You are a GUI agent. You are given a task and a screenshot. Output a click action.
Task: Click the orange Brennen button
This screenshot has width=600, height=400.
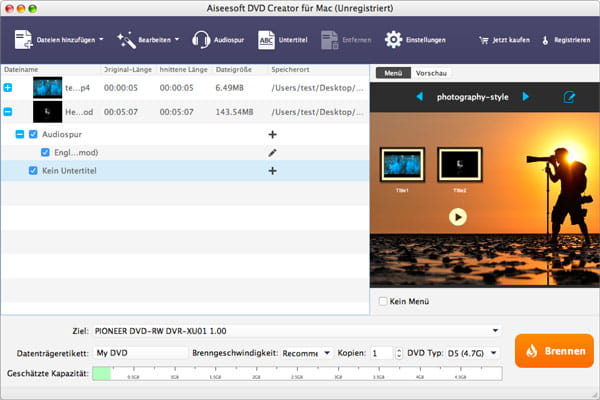[554, 351]
